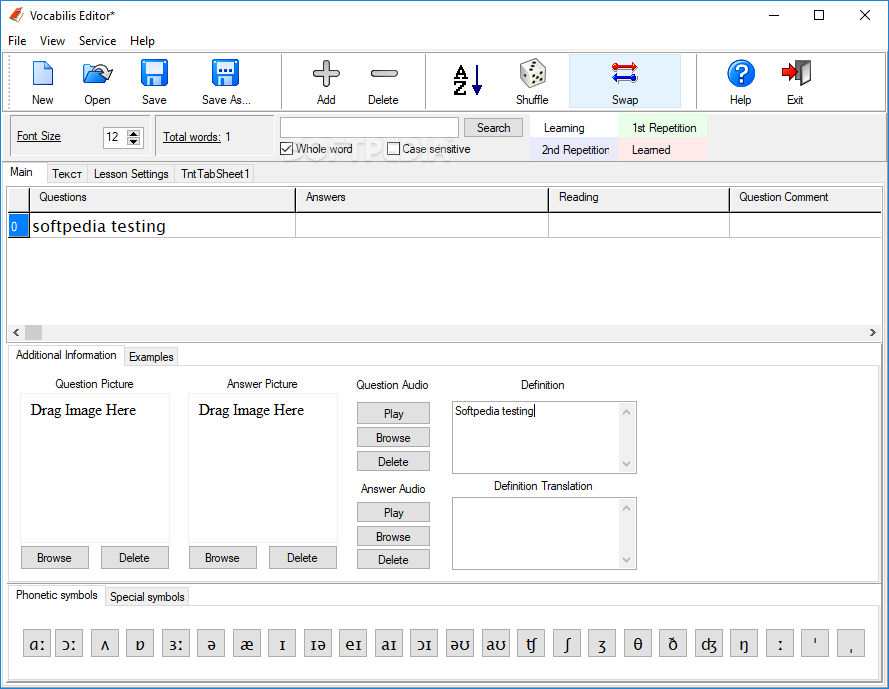
Task: Insert phonetic symbol ʃ
Action: 566,644
